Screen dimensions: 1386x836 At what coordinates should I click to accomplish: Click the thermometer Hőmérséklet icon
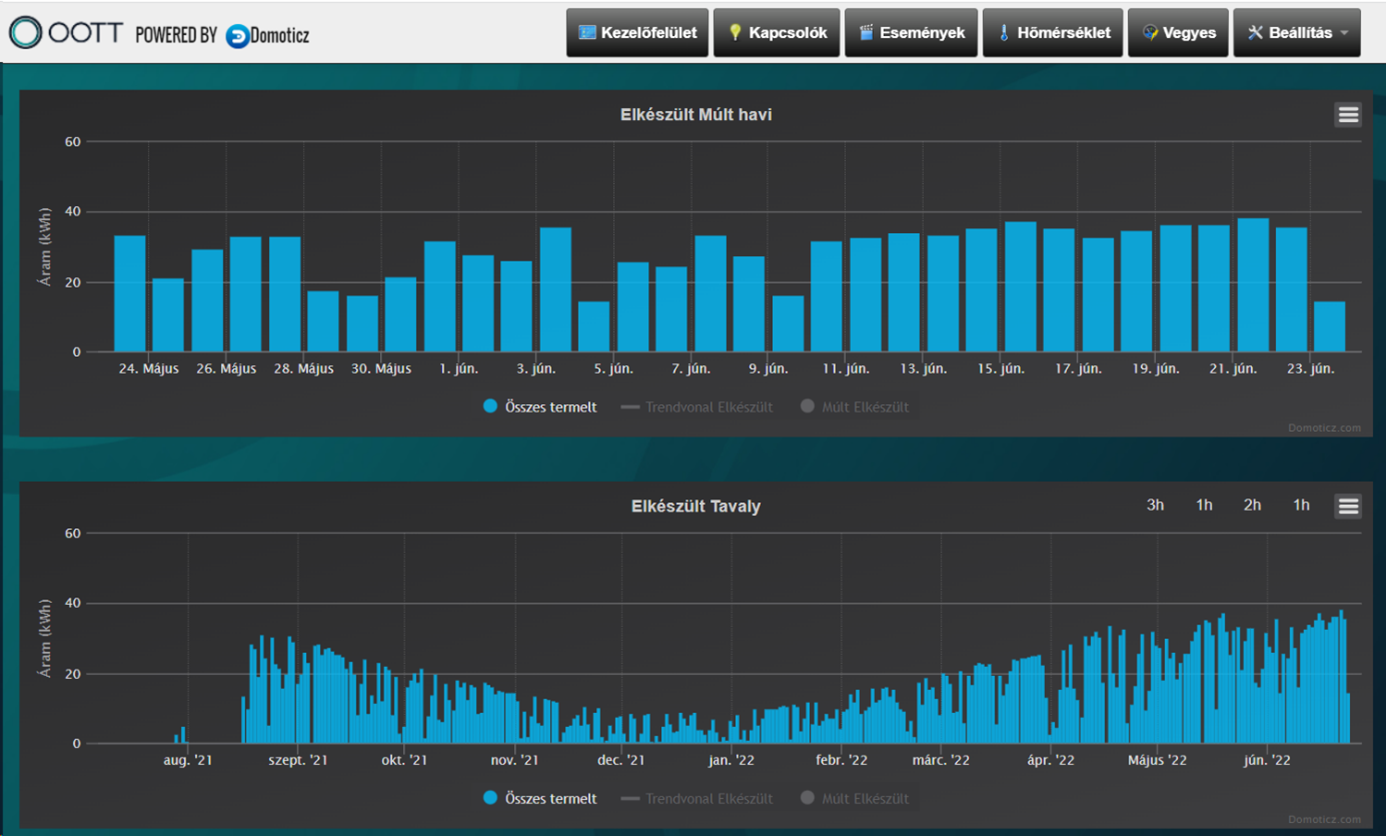[x=1004, y=33]
